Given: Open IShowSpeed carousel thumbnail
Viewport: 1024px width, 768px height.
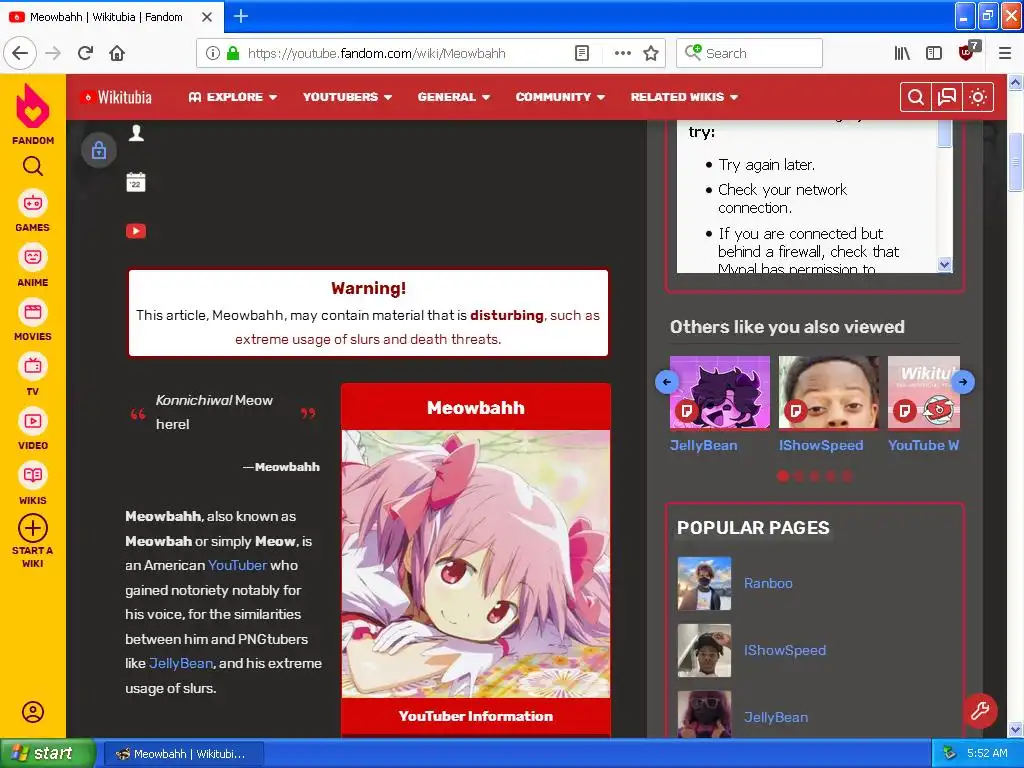Looking at the screenshot, I should [x=829, y=392].
